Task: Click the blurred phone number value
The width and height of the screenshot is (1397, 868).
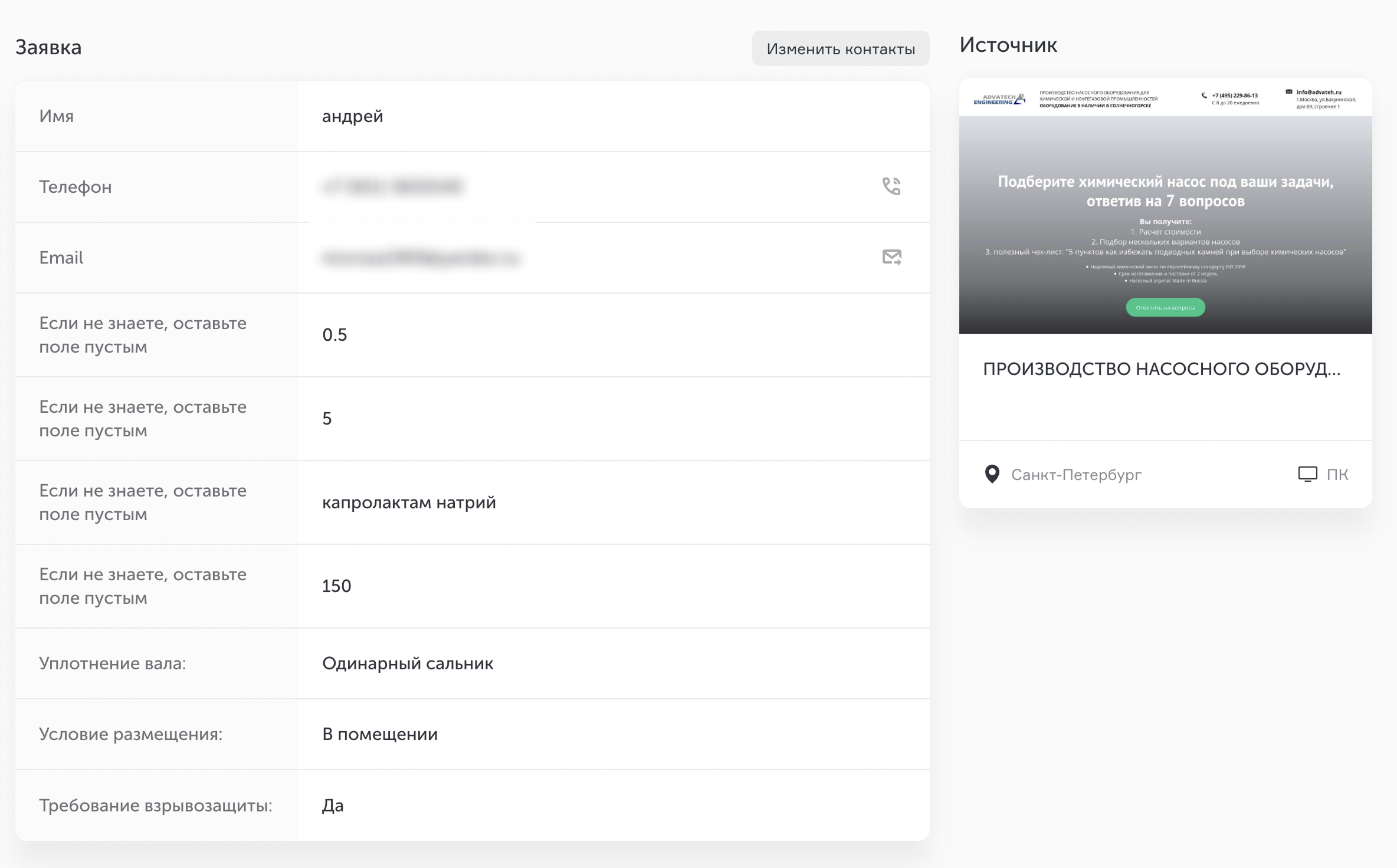Action: pos(392,187)
